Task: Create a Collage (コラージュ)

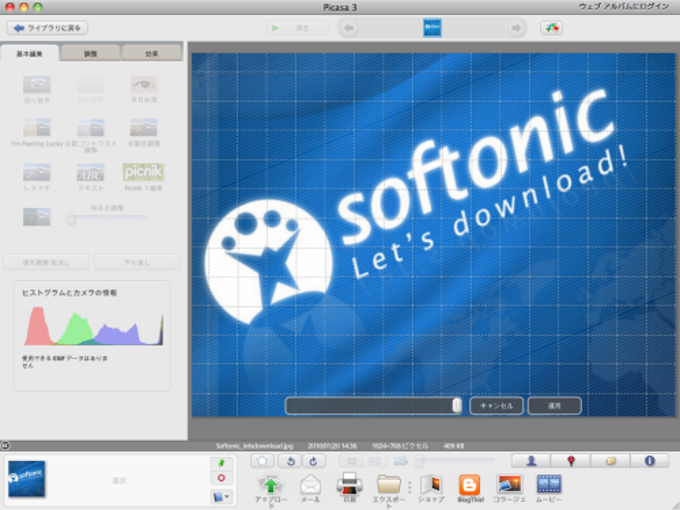Action: pyautogui.click(x=510, y=484)
